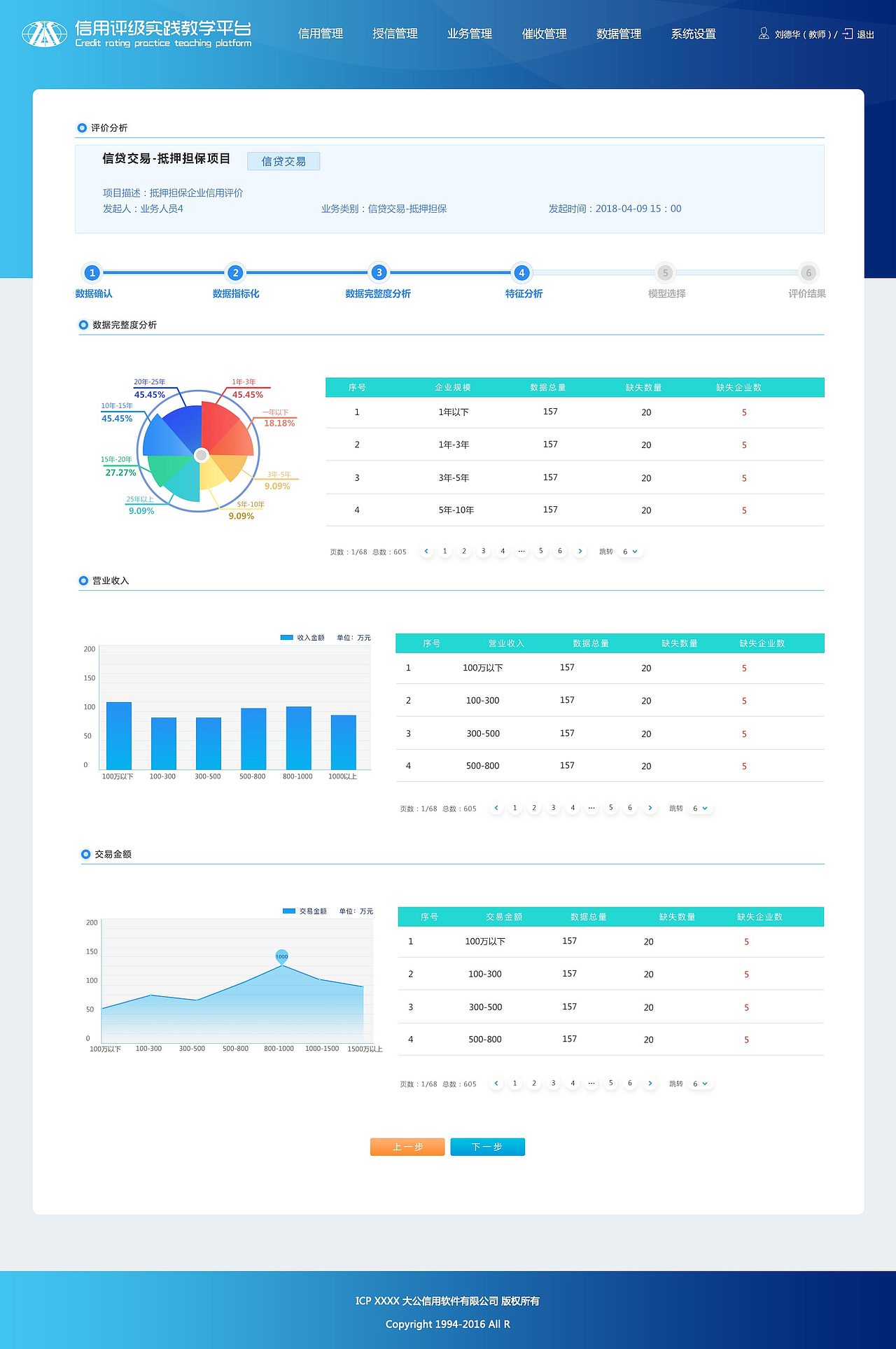Click the 退出 logout link
Screen dimensions: 896x1349
tap(866, 34)
